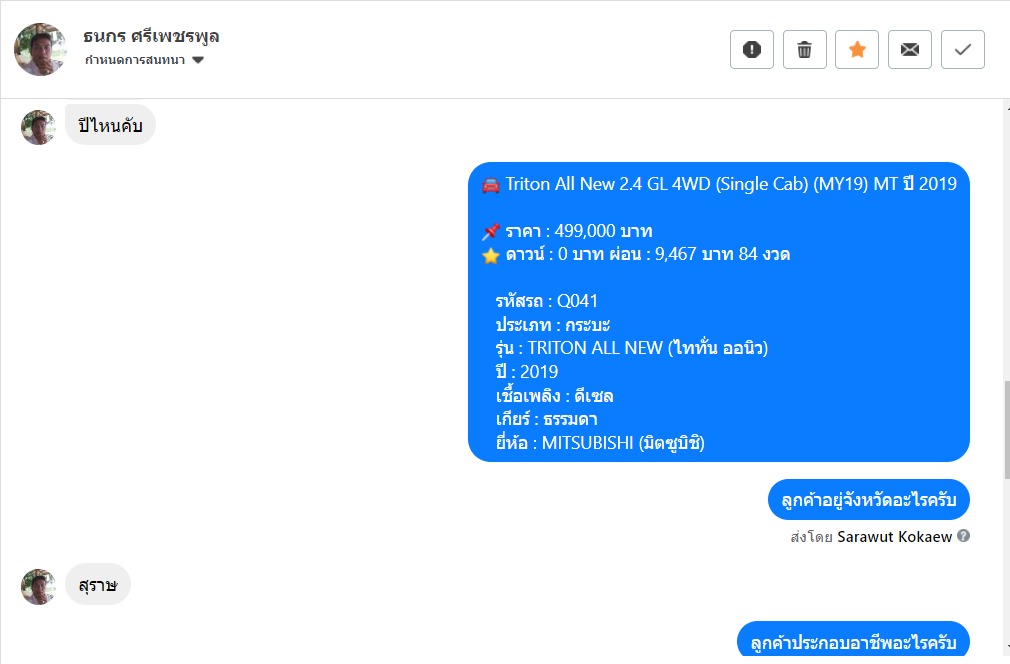The image size is (1010, 664).
Task: Click the ลูกค้าประกอบอาชีพอะไรครับ message bubble
Action: coord(852,641)
